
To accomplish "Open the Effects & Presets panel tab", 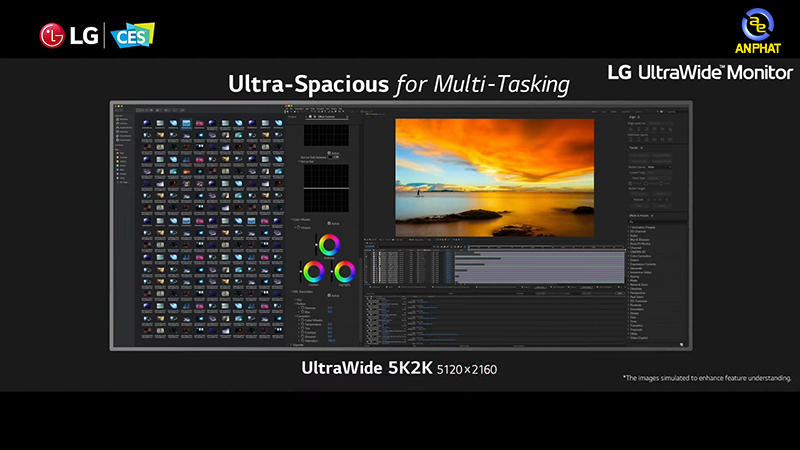I will 639,216.
